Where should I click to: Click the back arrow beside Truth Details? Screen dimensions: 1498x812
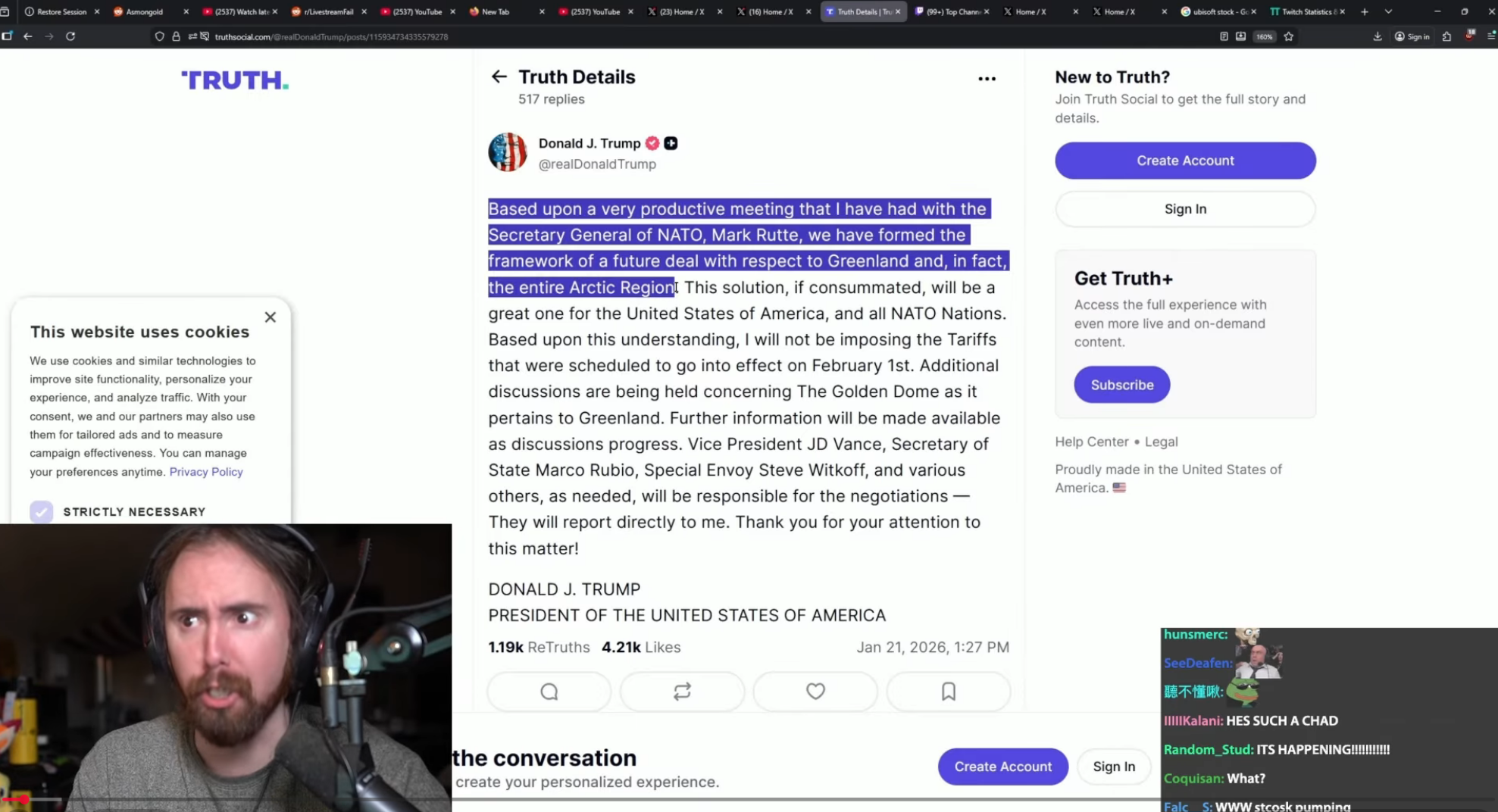pyautogui.click(x=499, y=77)
